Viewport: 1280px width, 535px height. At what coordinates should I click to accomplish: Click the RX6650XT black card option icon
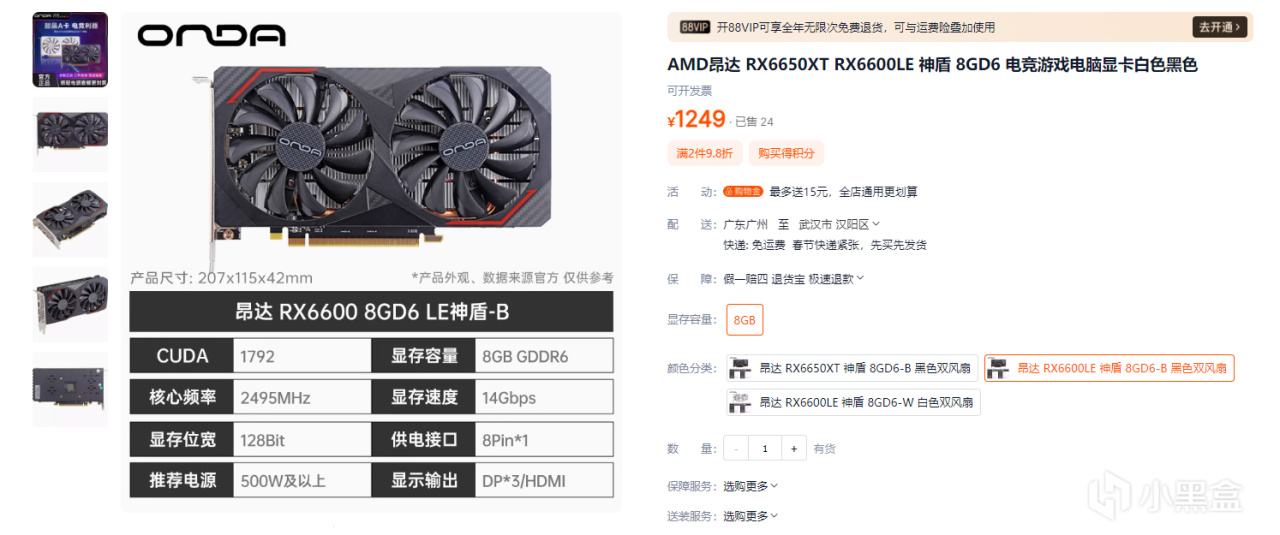741,368
